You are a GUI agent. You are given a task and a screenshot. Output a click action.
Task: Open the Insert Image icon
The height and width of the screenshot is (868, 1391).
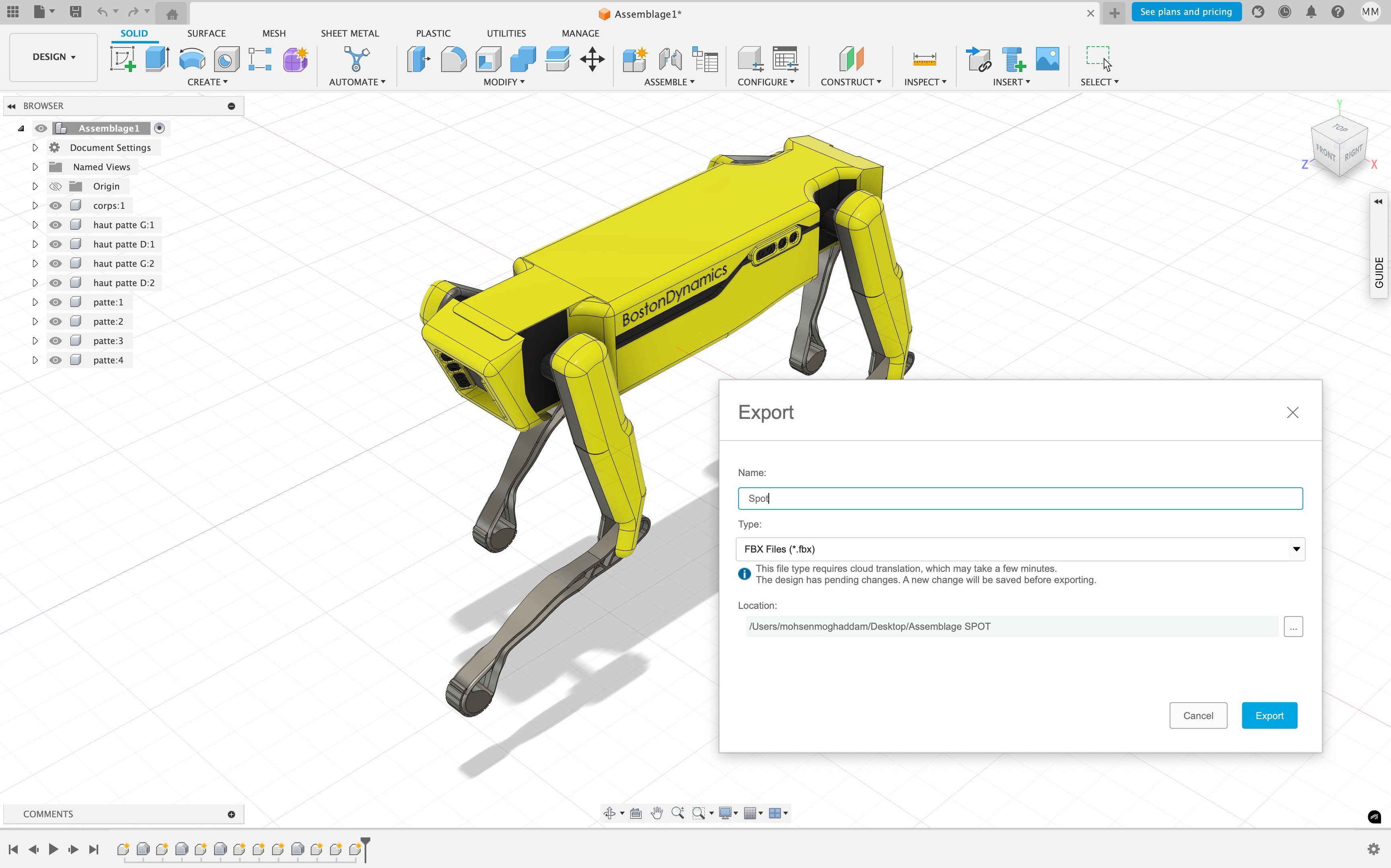point(1047,60)
